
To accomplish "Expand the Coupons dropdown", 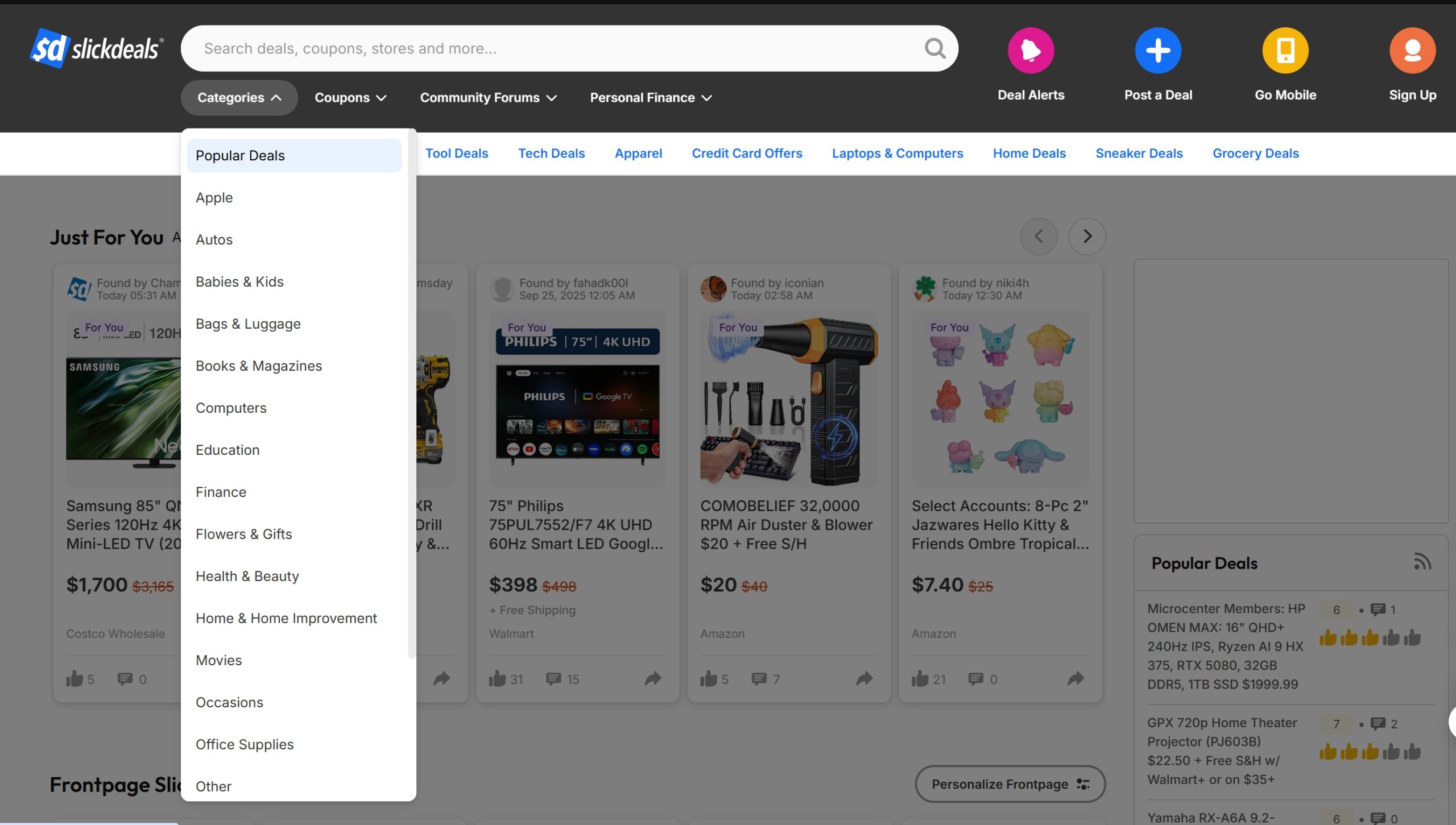I will tap(350, 98).
